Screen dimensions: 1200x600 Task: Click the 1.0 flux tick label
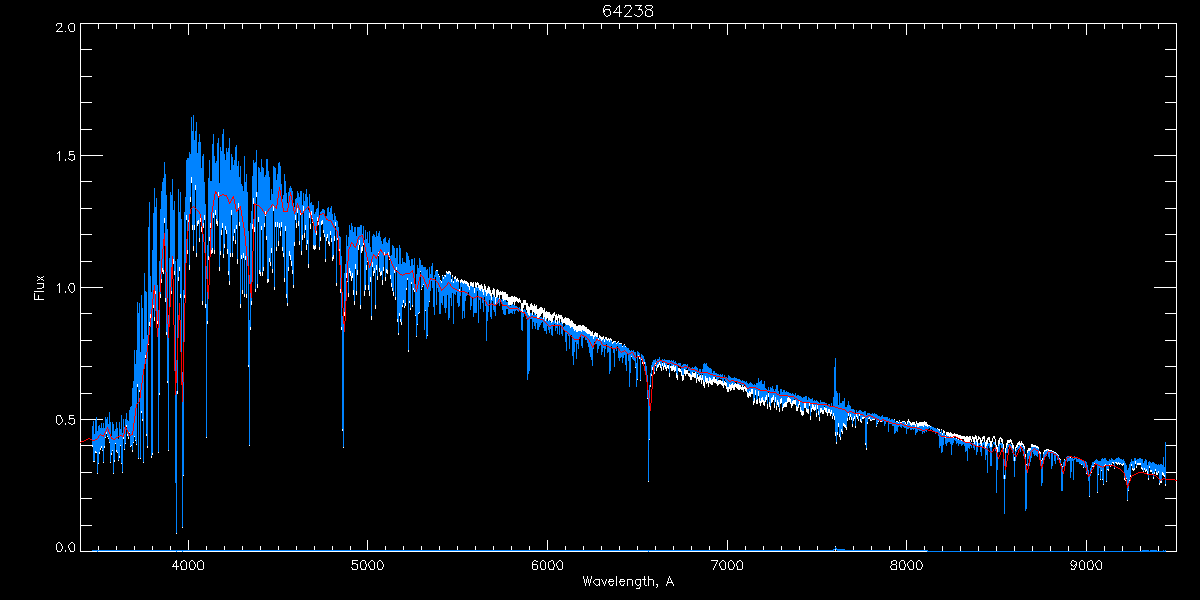pos(64,288)
